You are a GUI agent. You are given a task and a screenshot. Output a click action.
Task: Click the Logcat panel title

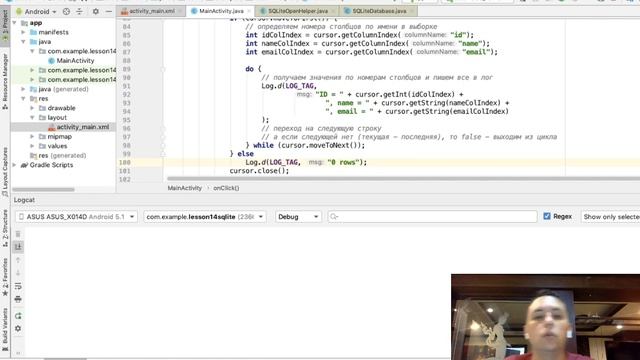point(24,200)
